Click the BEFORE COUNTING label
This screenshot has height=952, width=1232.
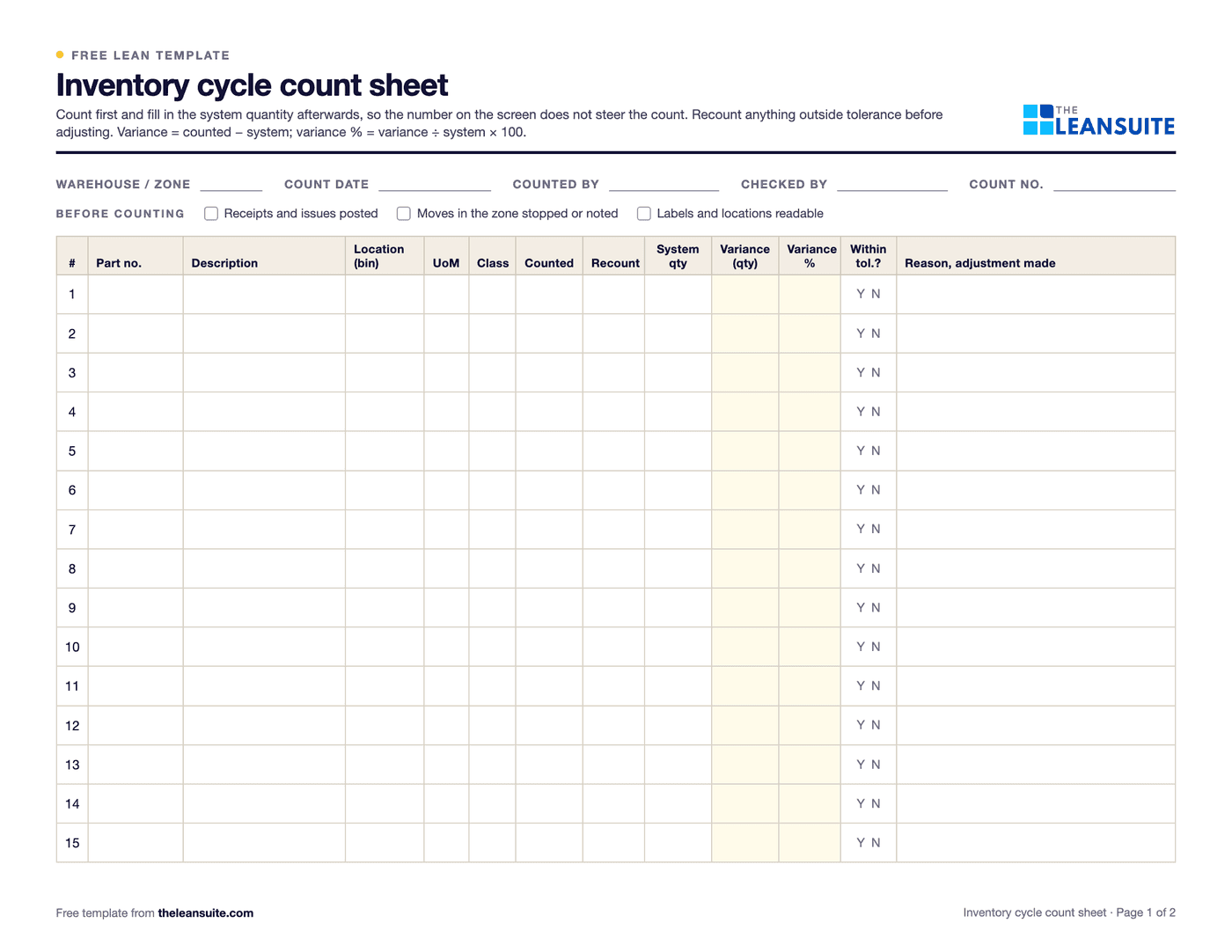coord(121,214)
